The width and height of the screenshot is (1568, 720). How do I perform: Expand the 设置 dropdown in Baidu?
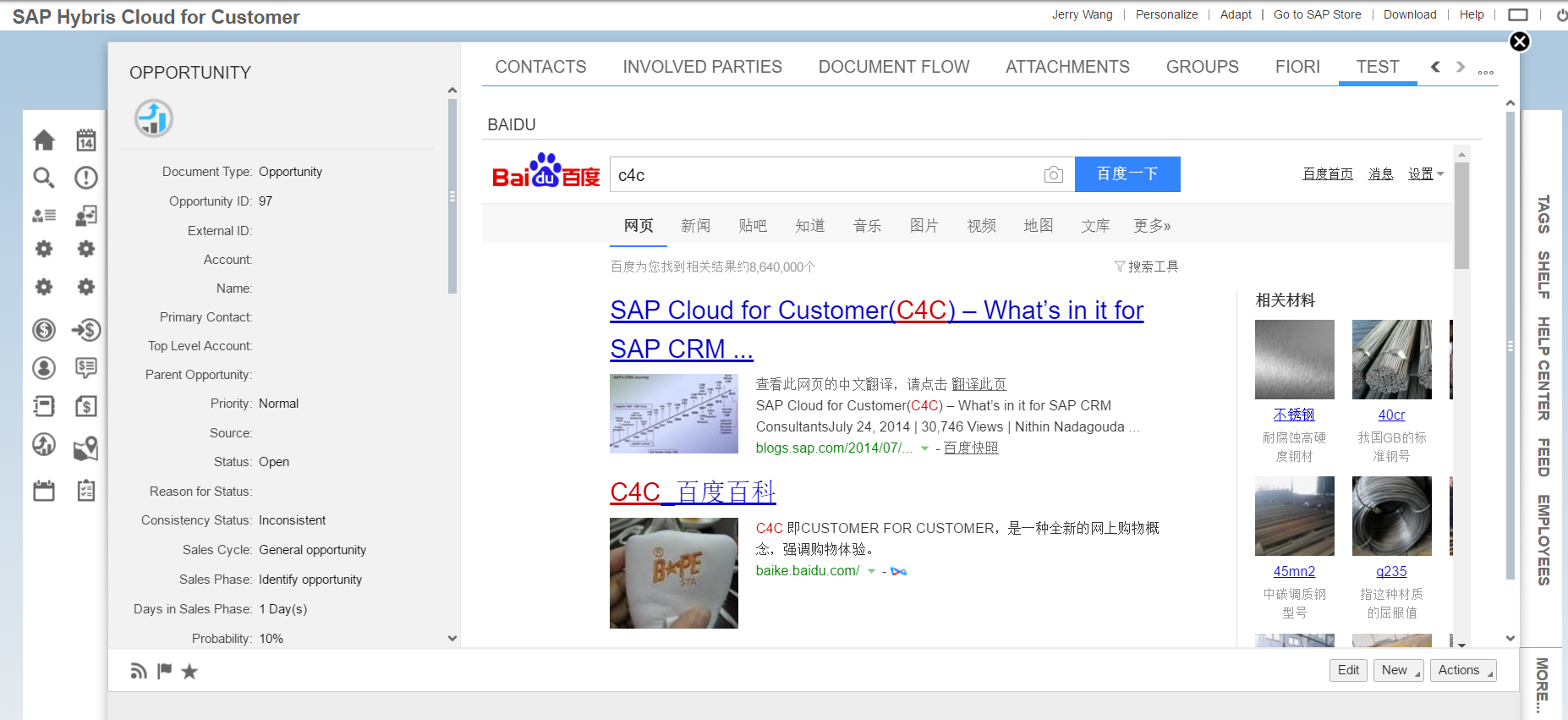tap(1426, 173)
